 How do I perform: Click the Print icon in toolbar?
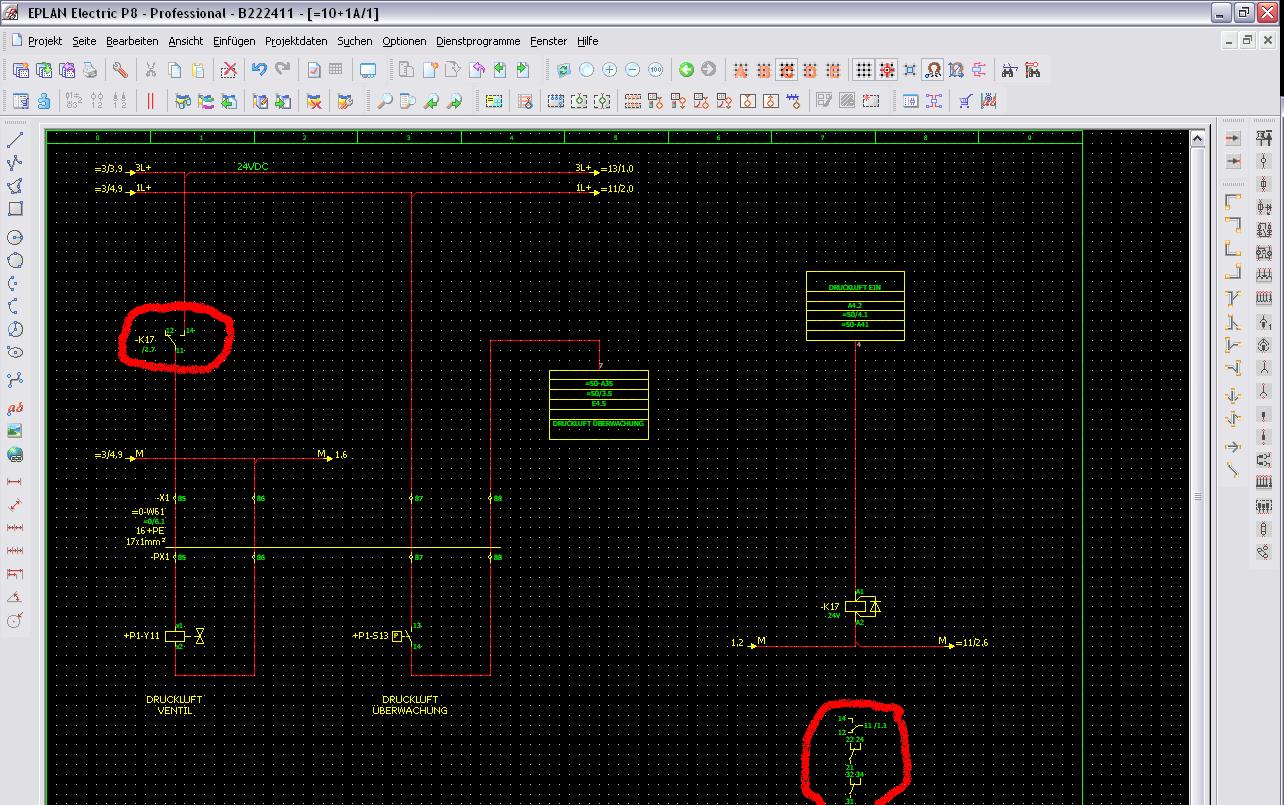90,70
